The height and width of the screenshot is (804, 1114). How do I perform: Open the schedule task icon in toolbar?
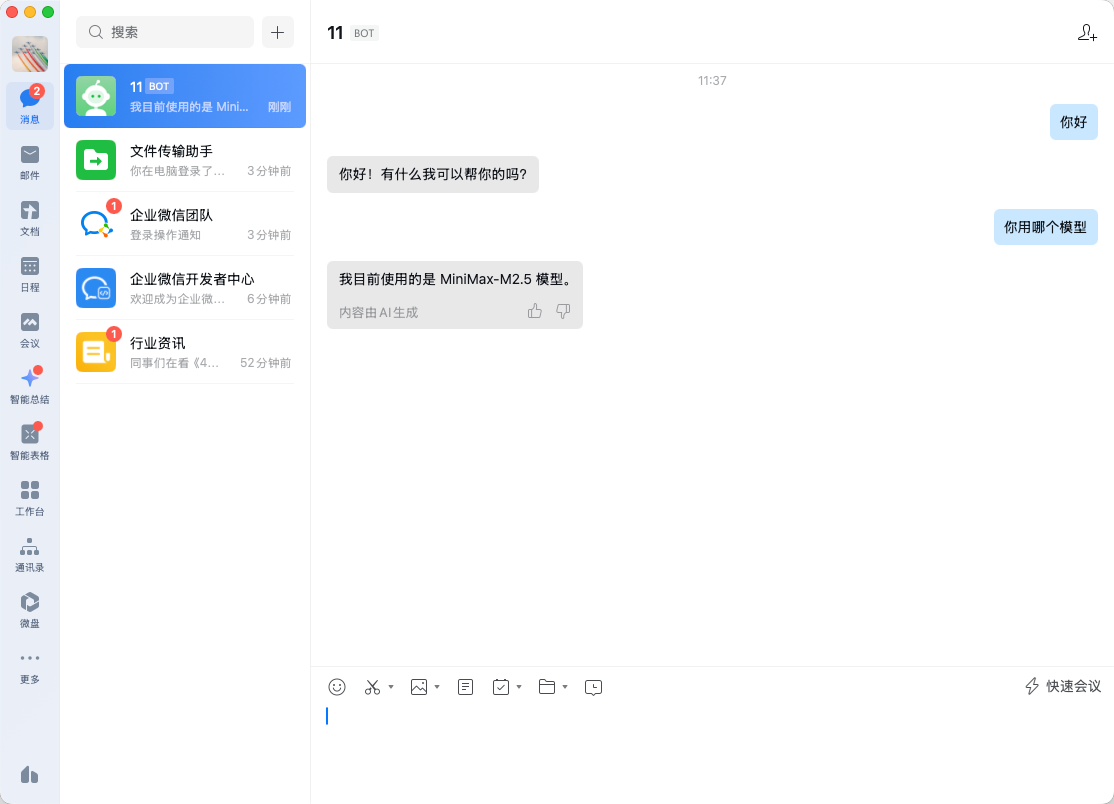501,687
